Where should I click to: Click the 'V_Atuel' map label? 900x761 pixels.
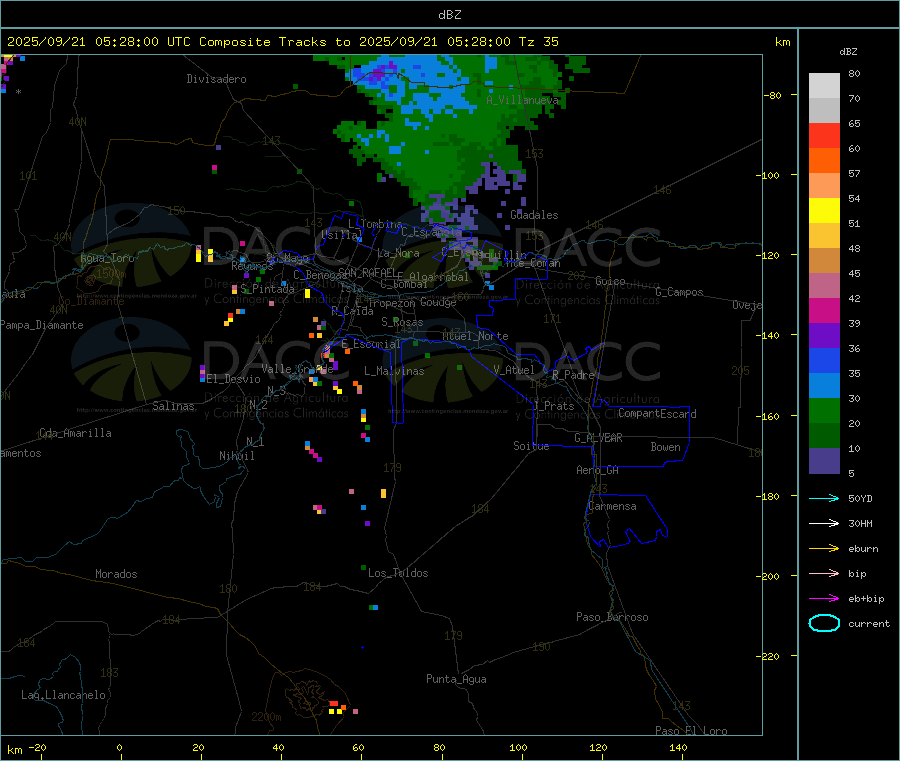(x=514, y=370)
